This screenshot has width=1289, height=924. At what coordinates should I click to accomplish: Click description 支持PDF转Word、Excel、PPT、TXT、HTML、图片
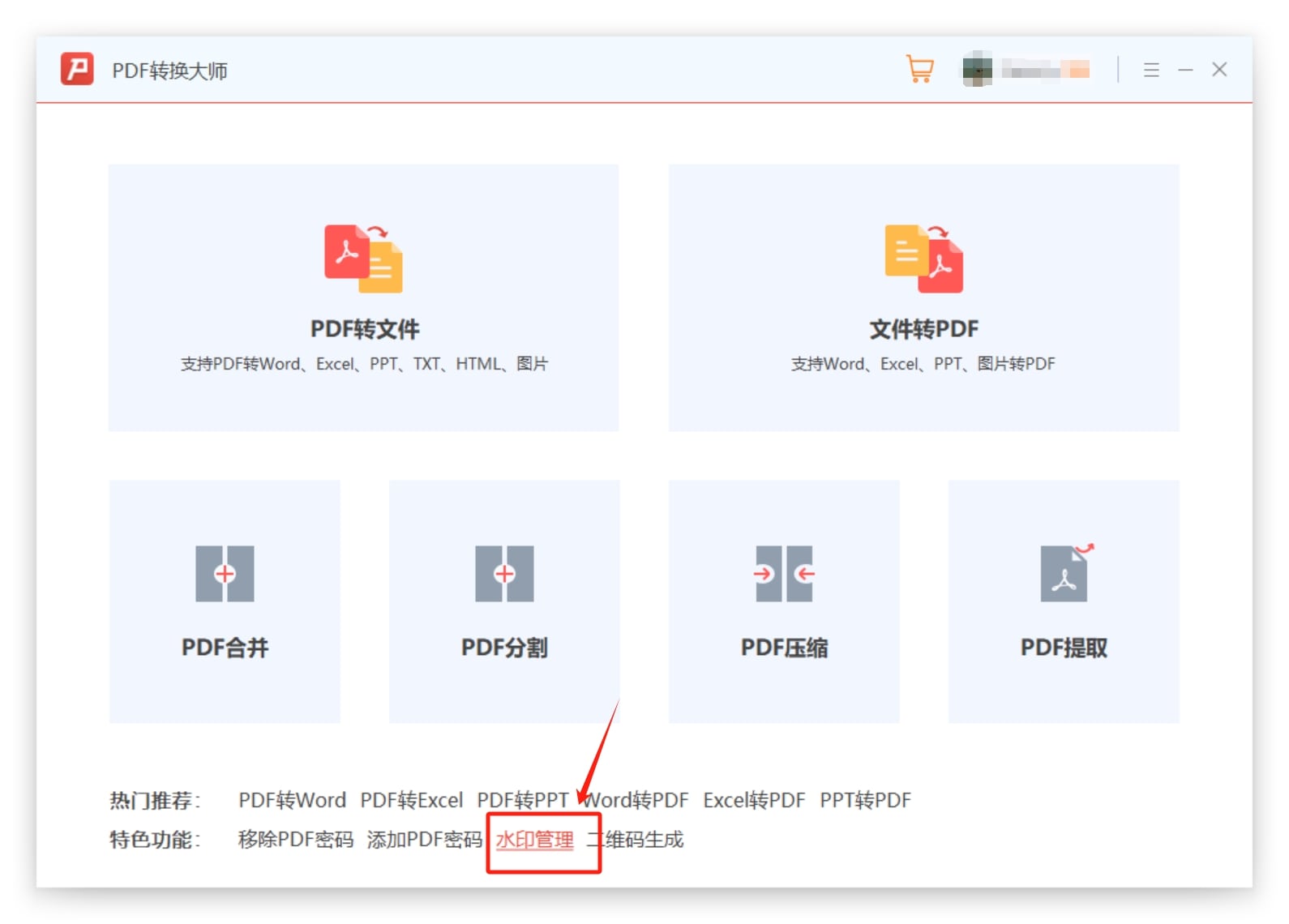coord(364,364)
